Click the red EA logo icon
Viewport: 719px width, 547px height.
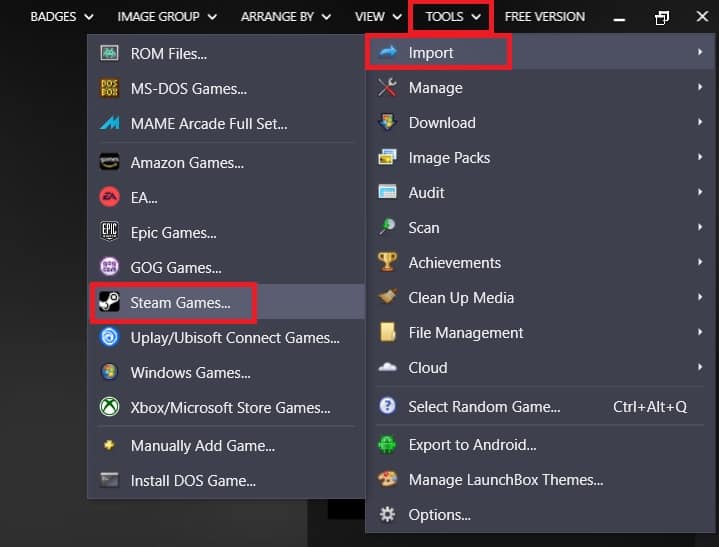click(109, 197)
